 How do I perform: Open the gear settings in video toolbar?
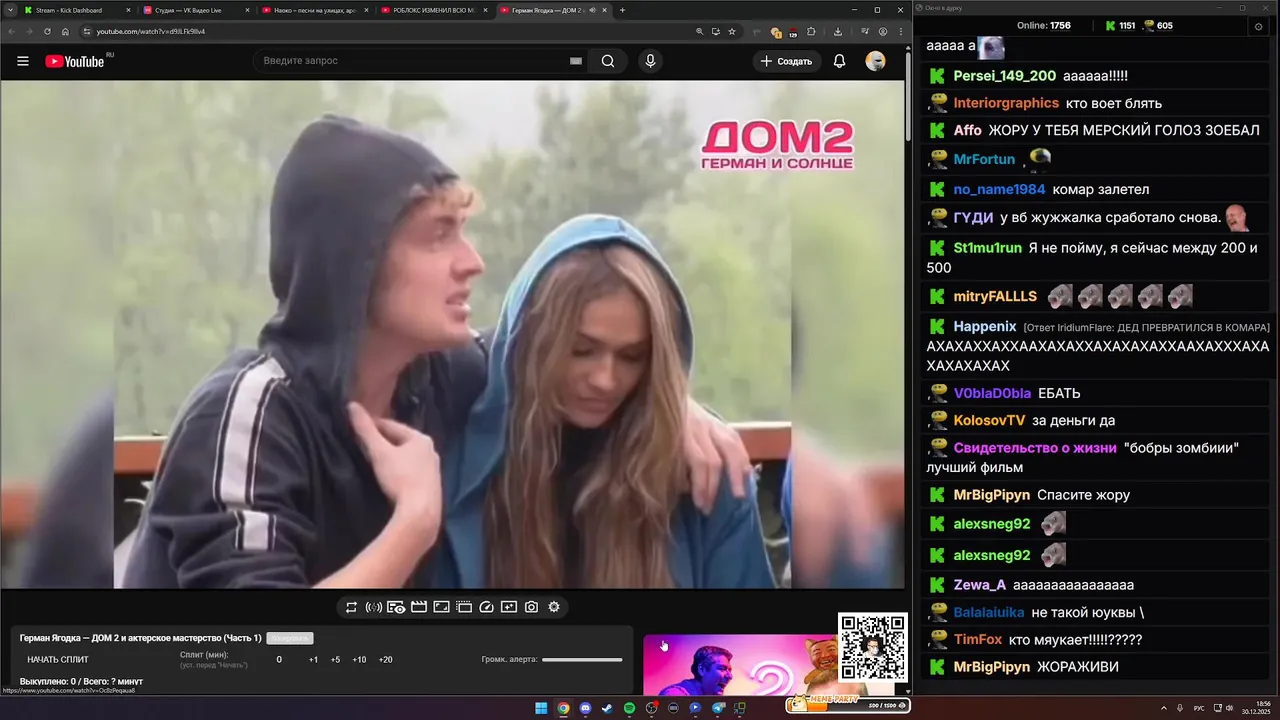(x=554, y=607)
